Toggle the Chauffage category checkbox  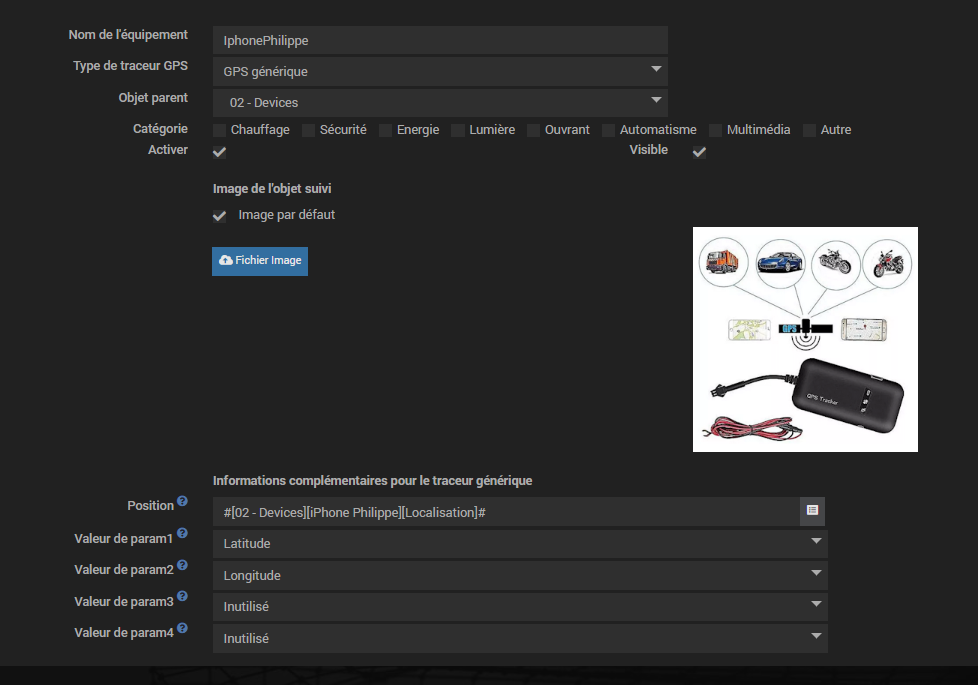pyautogui.click(x=220, y=130)
